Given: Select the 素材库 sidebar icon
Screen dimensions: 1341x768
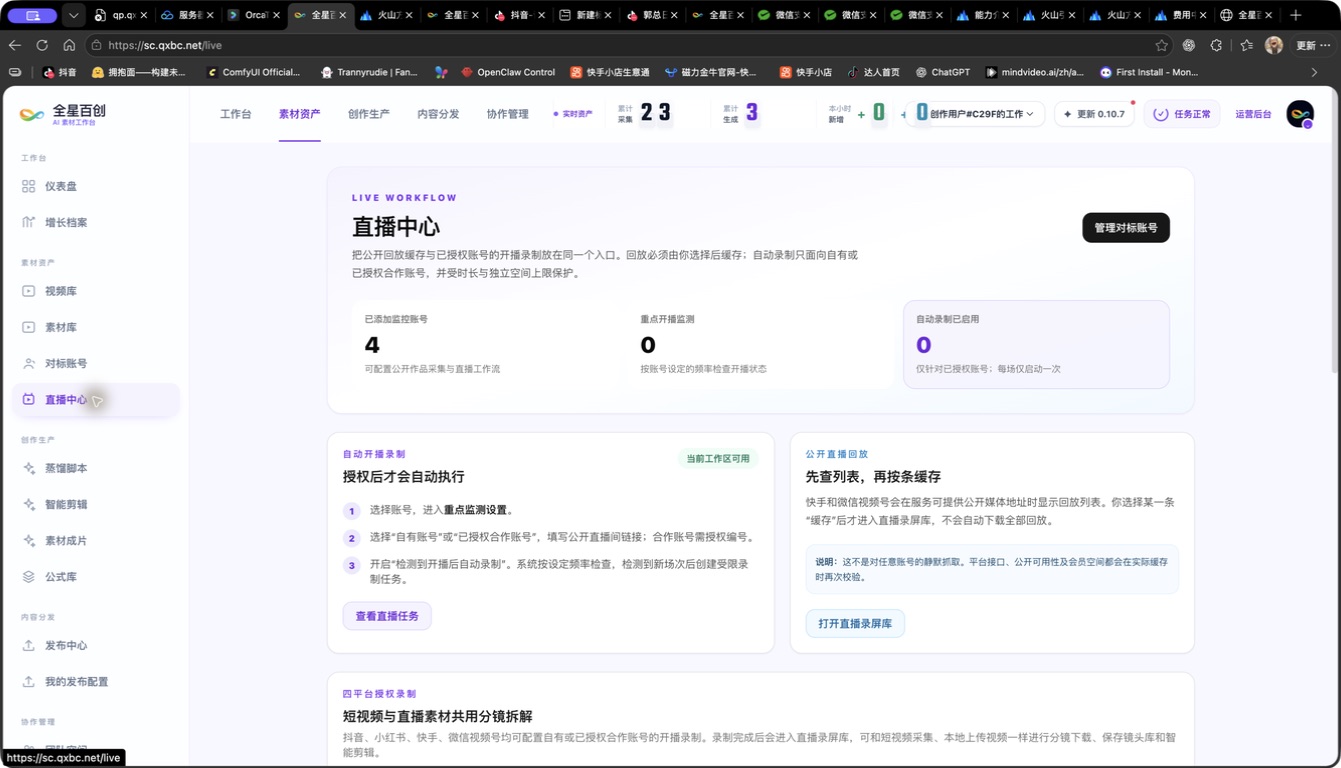Looking at the screenshot, I should click(28, 327).
